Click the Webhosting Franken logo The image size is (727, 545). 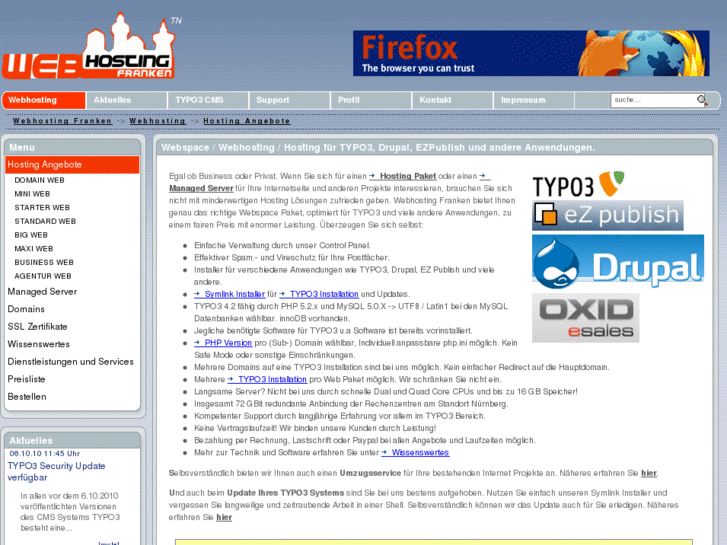coord(89,47)
